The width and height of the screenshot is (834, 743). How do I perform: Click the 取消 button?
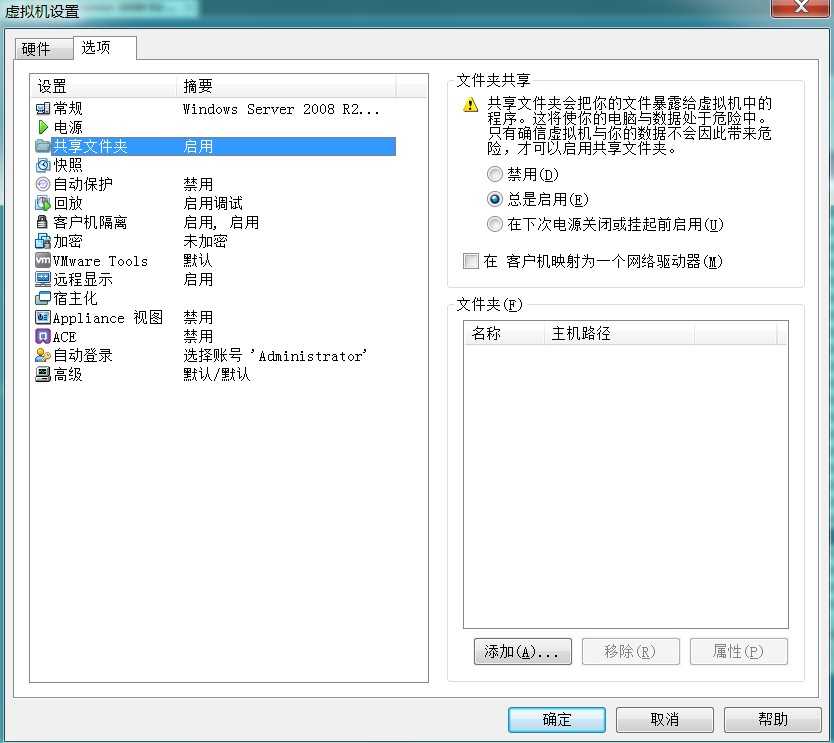(x=664, y=720)
